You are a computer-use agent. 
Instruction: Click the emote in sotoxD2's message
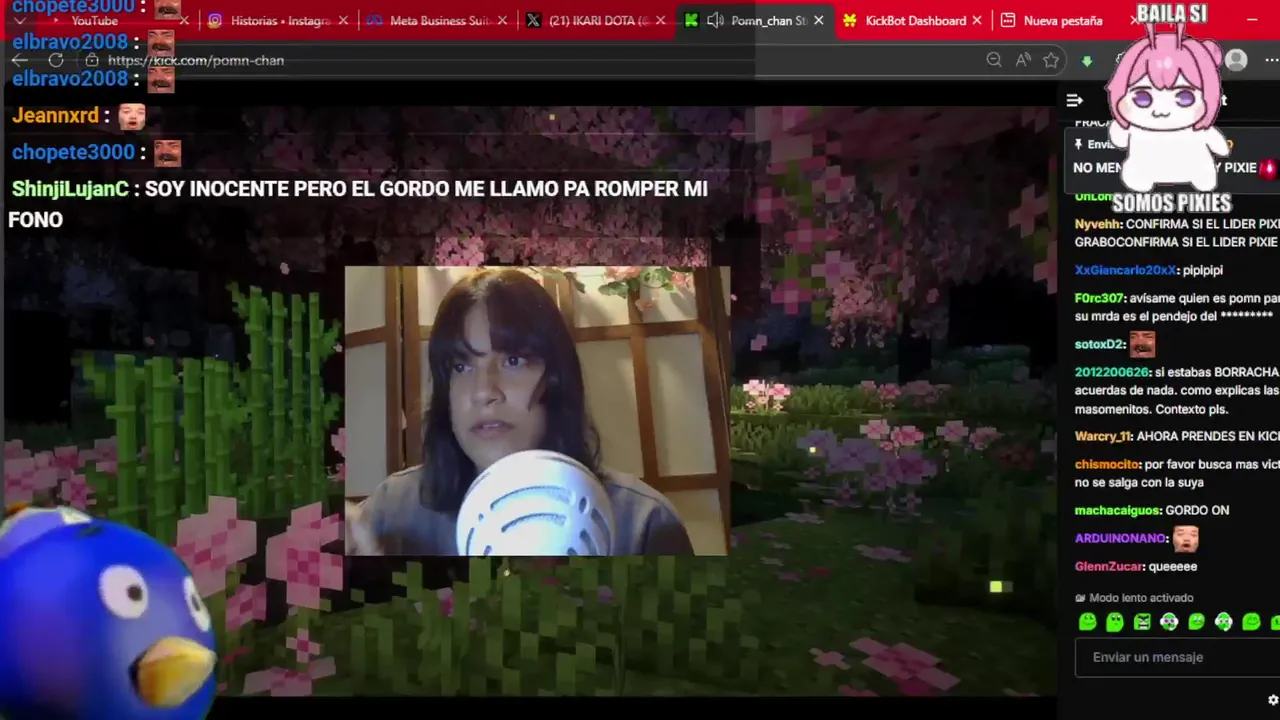tap(1142, 344)
